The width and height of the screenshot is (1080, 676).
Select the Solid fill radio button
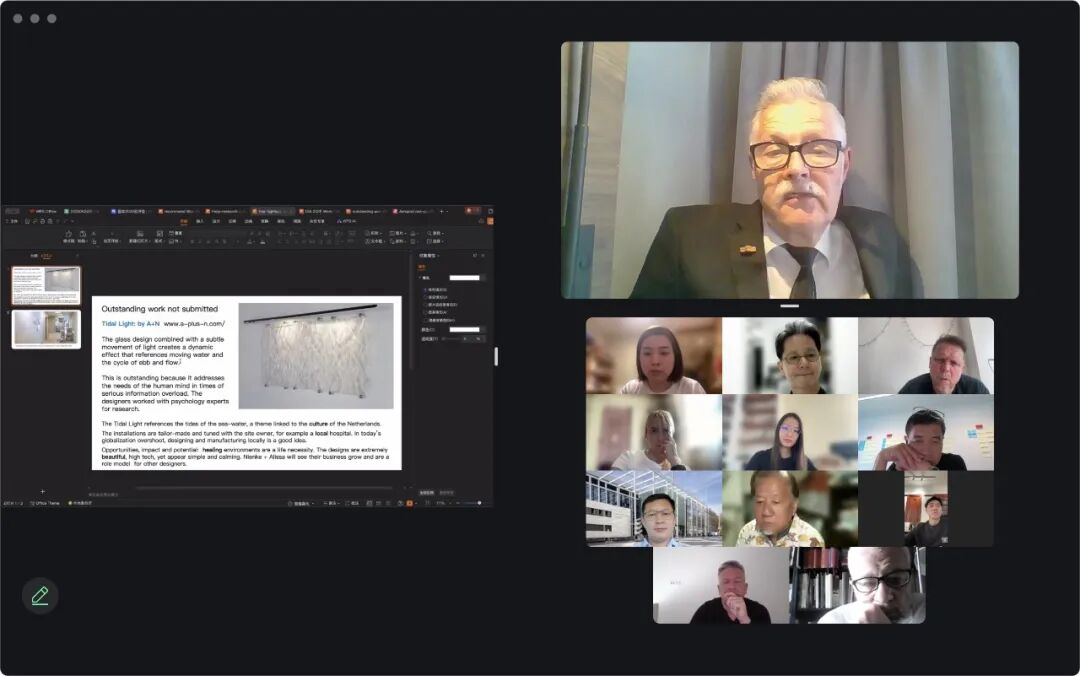coord(425,290)
